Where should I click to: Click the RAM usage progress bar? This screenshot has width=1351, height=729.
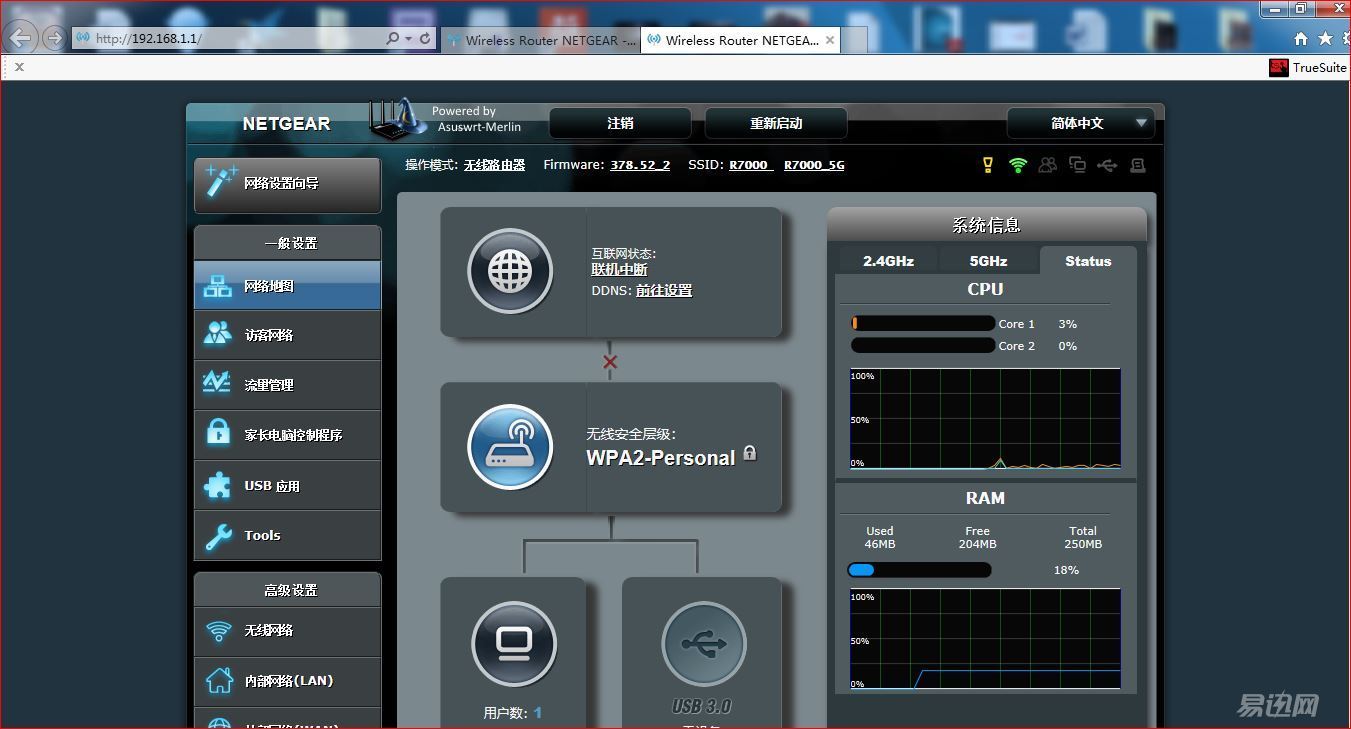(x=919, y=570)
